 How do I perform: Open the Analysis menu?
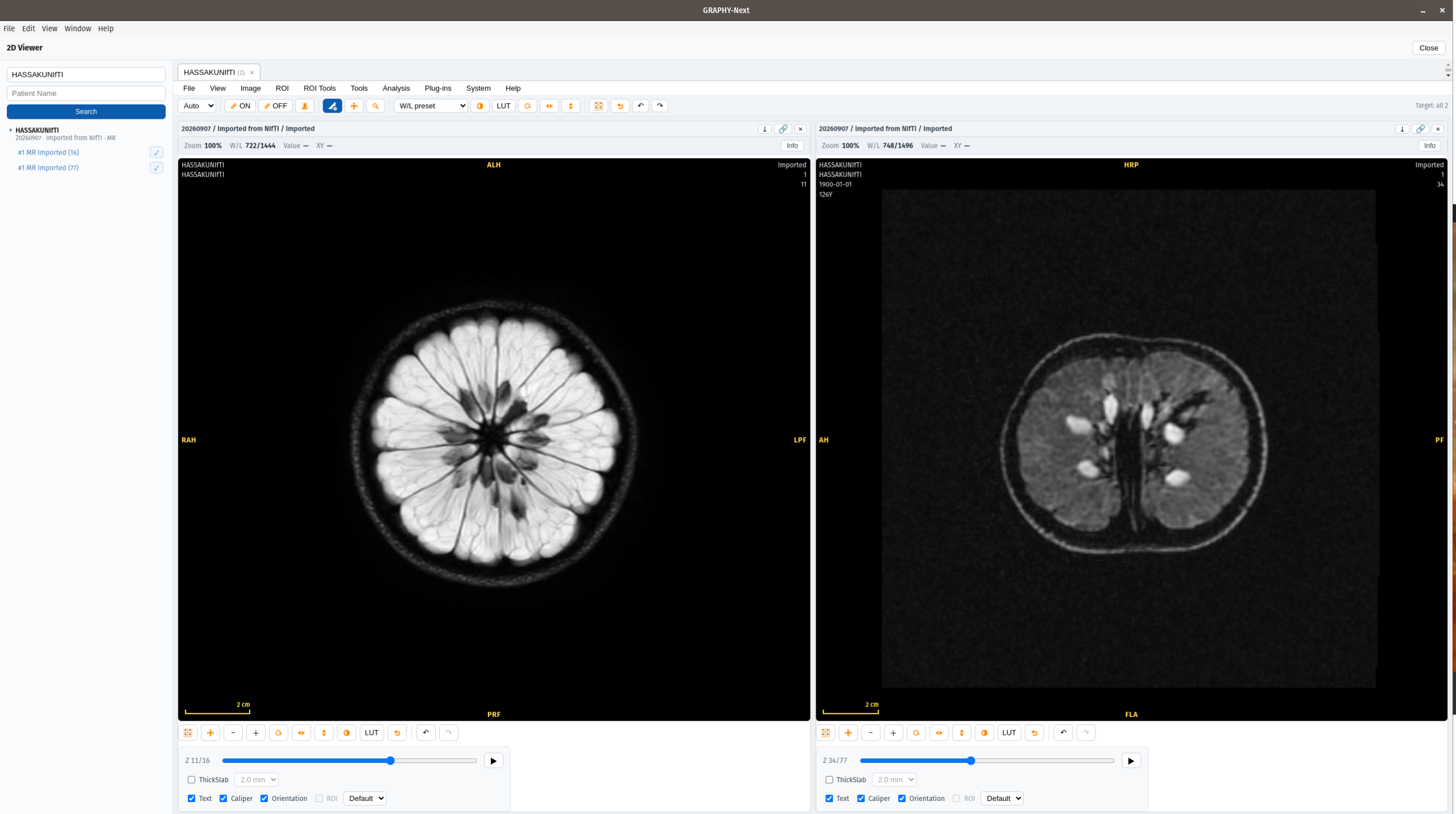(396, 88)
